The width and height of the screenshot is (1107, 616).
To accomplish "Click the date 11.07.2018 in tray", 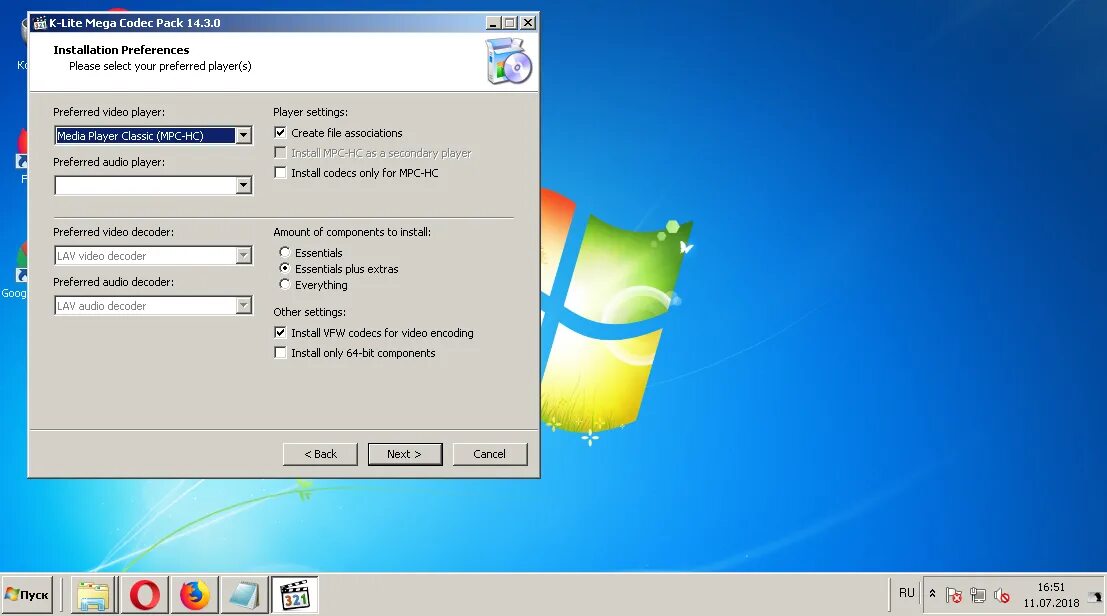I will (1051, 603).
